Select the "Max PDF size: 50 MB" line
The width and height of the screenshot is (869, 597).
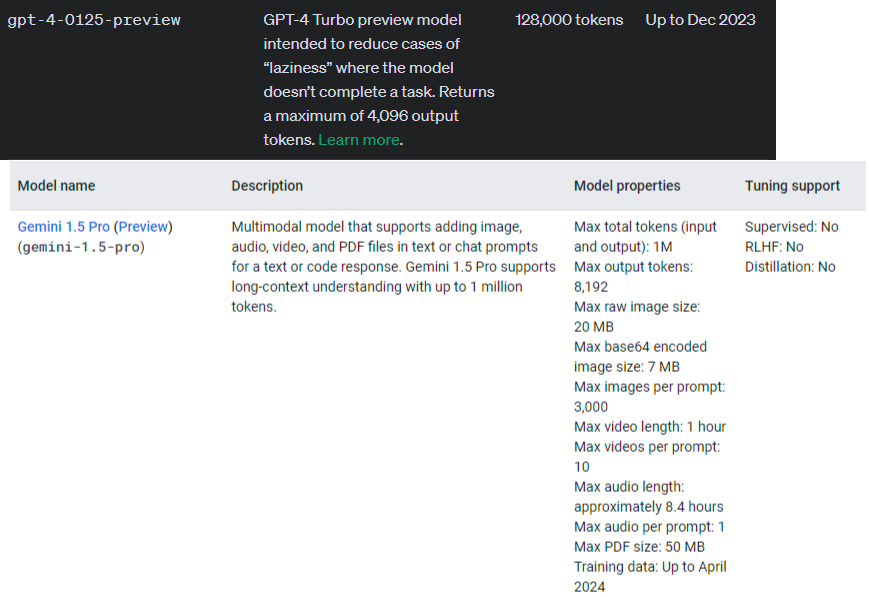pyautogui.click(x=640, y=547)
